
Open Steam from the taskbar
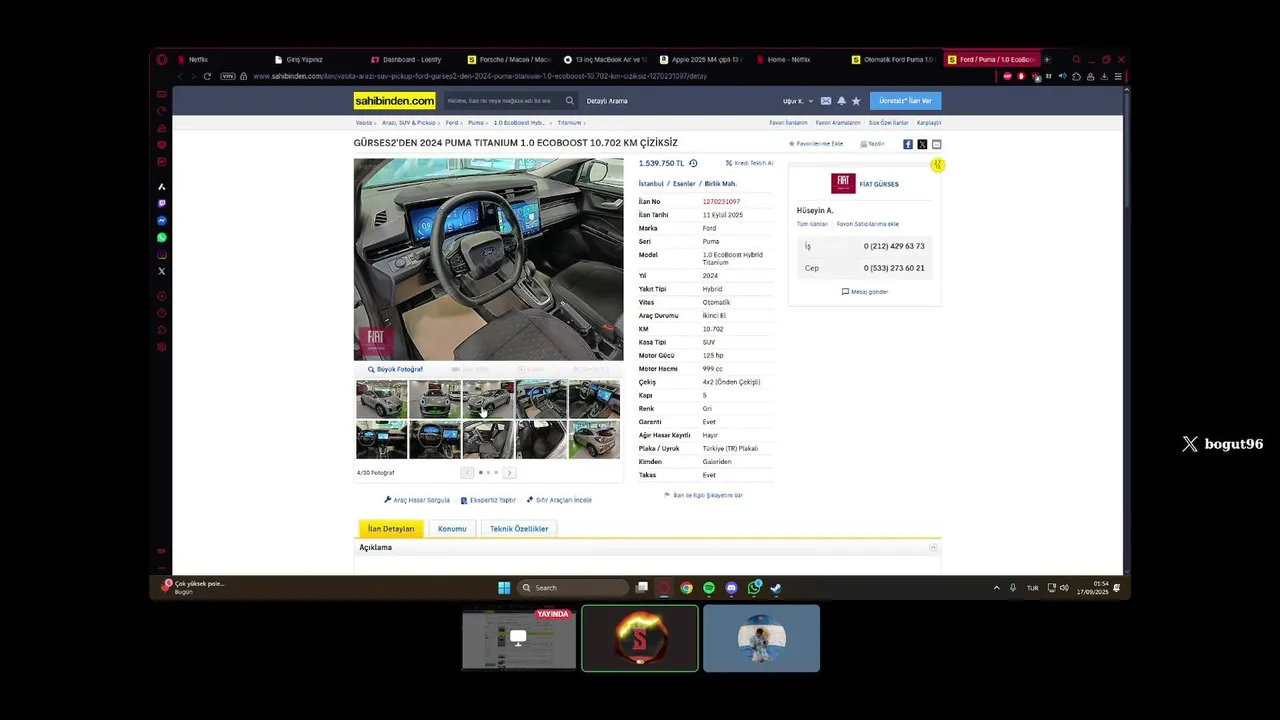point(776,588)
